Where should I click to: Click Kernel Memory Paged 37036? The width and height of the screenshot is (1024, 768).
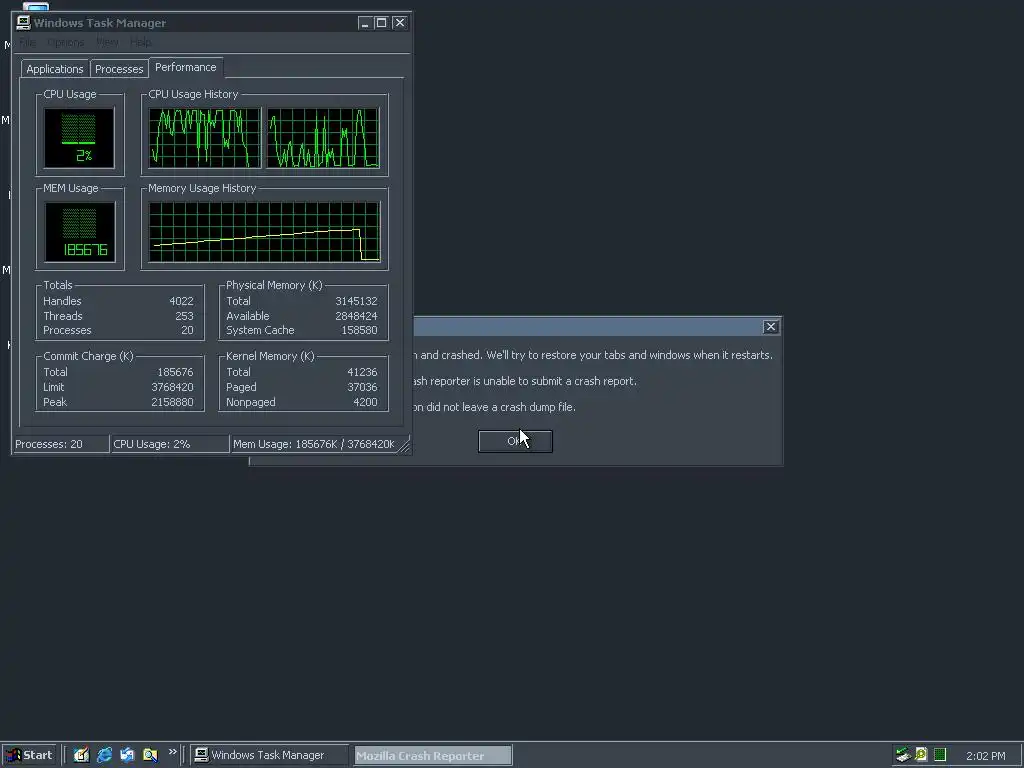click(362, 387)
